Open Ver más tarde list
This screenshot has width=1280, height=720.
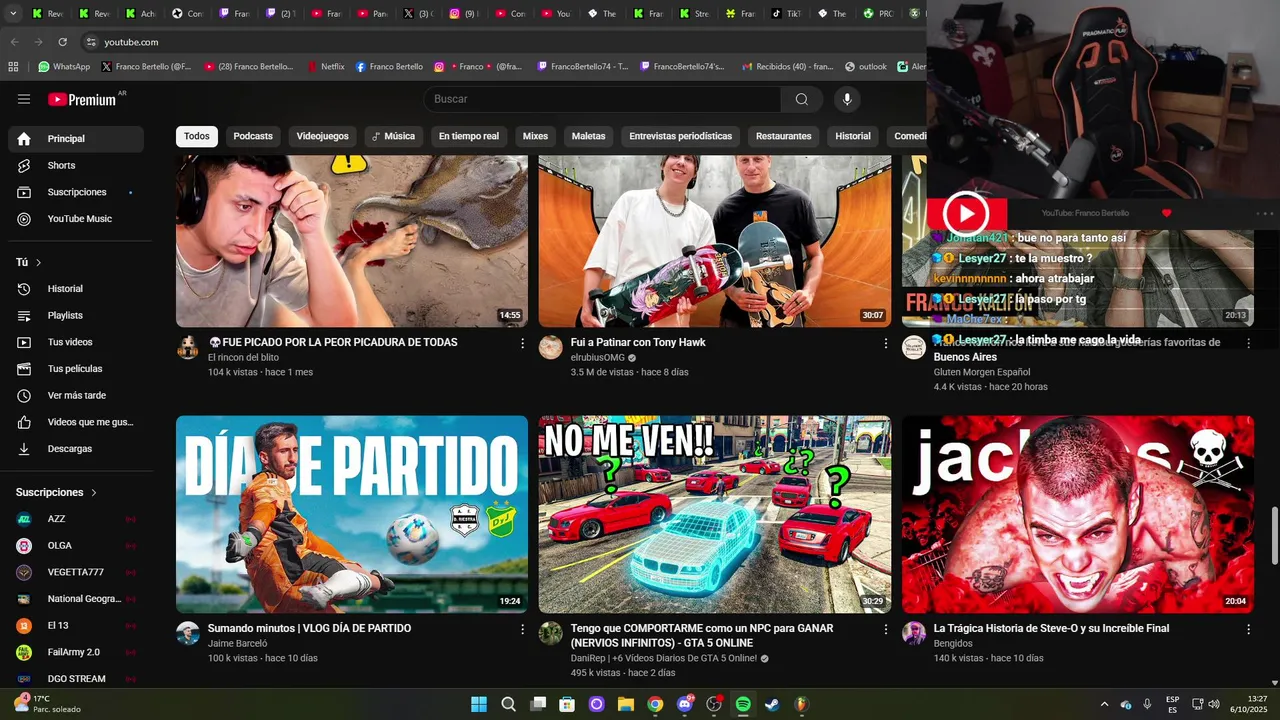(x=76, y=395)
